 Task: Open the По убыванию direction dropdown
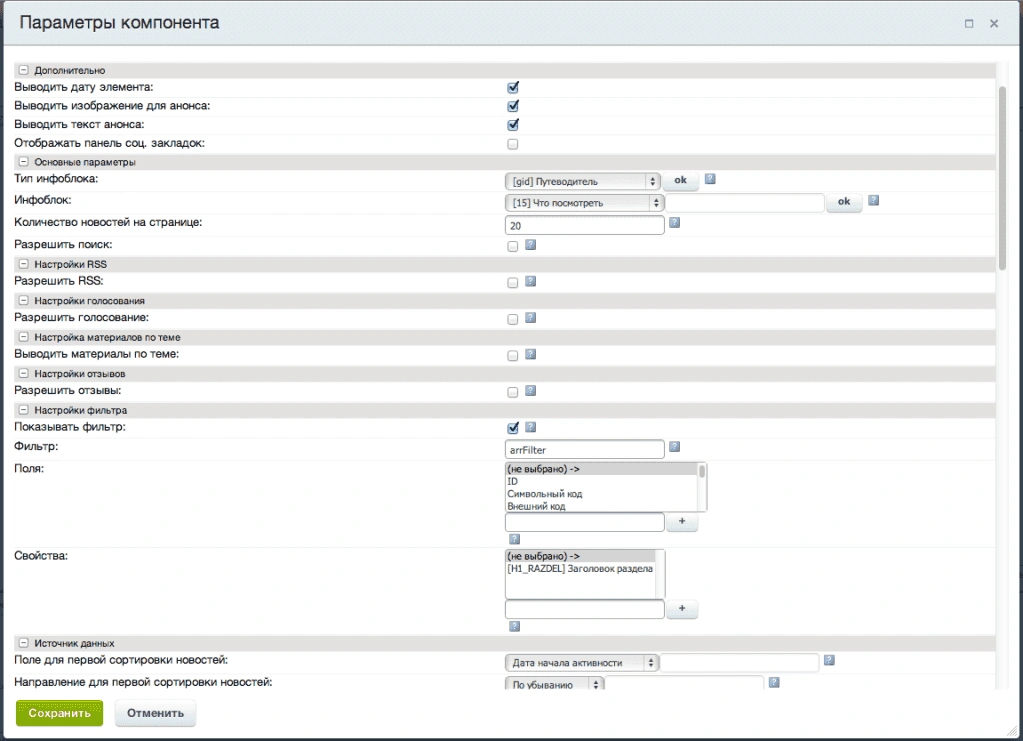click(x=554, y=684)
